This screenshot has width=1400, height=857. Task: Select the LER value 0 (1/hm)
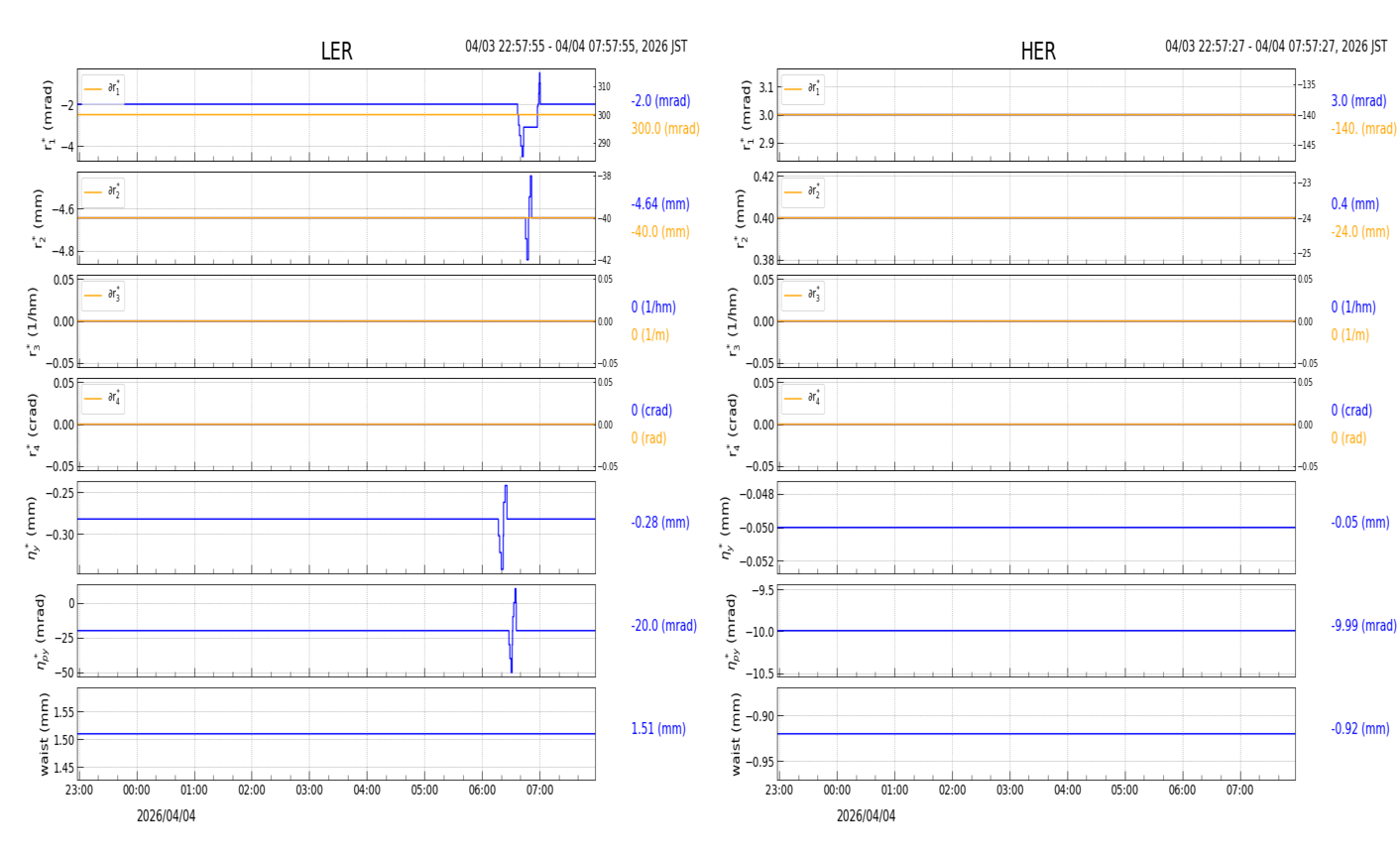[656, 307]
